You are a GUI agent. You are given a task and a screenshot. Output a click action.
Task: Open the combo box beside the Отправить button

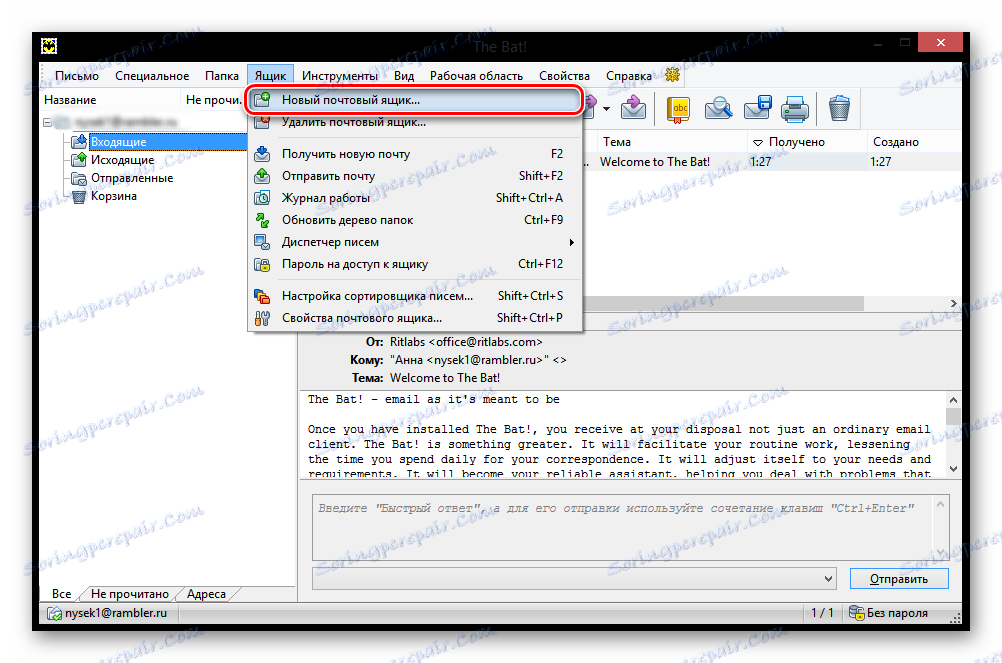click(x=574, y=579)
